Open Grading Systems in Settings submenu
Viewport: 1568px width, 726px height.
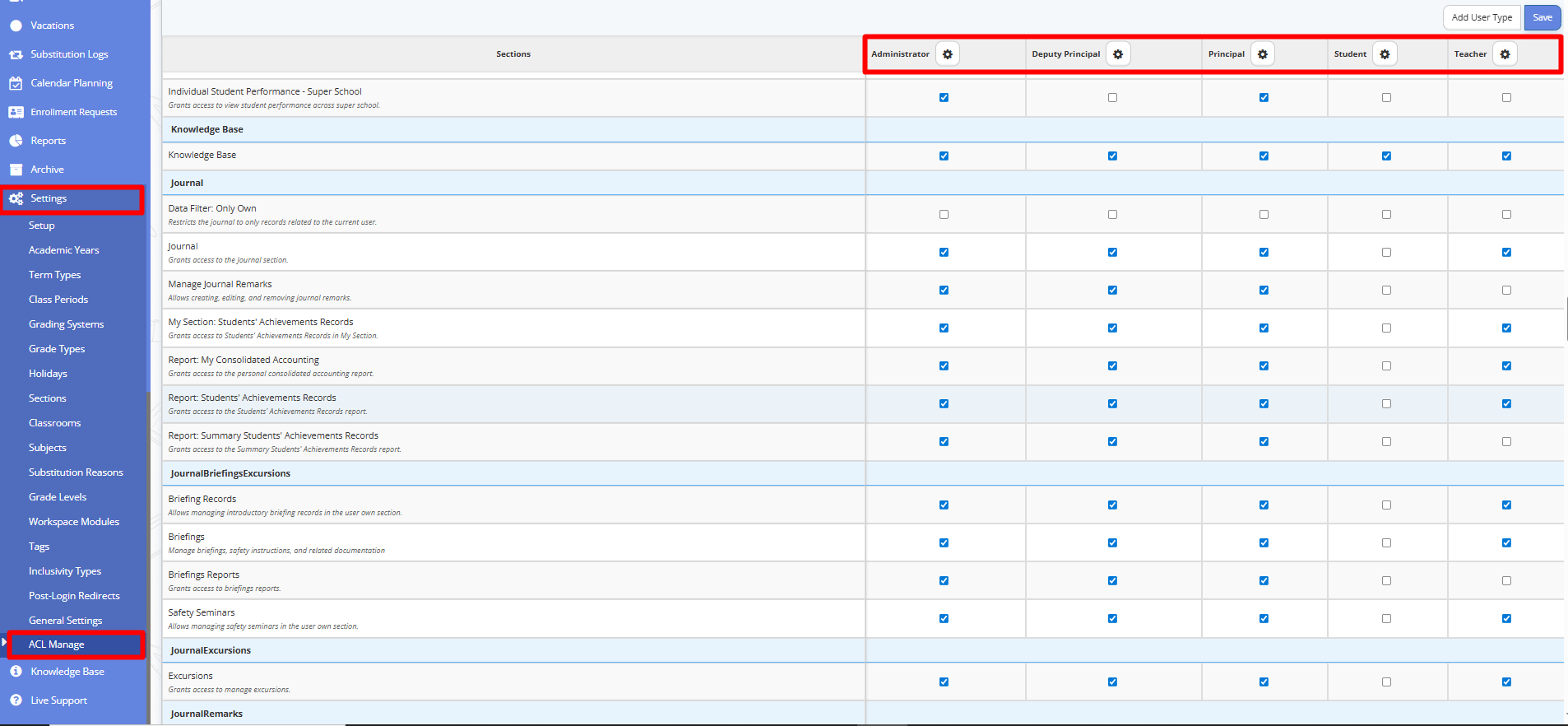[x=66, y=324]
